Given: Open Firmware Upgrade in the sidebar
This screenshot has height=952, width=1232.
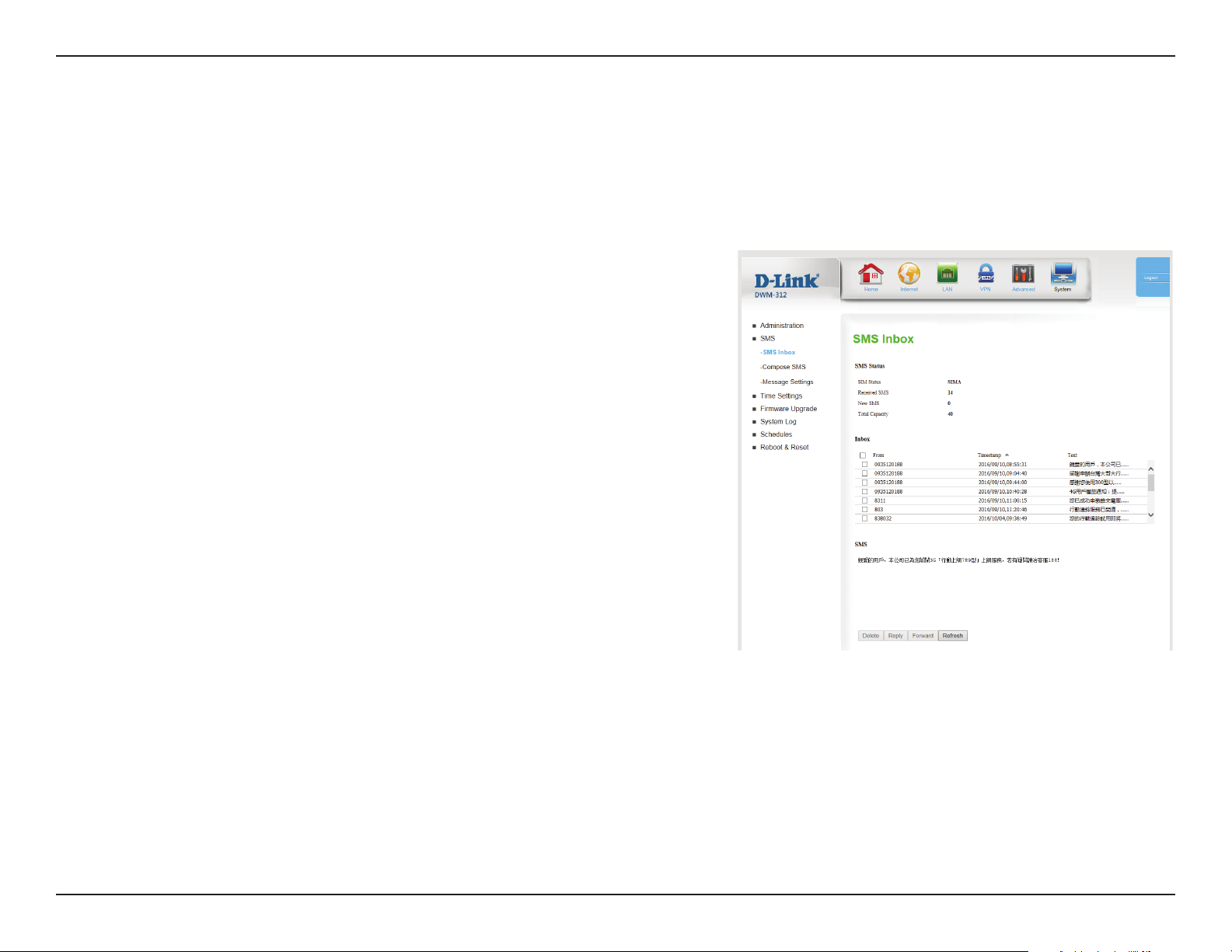Looking at the screenshot, I should [x=788, y=409].
